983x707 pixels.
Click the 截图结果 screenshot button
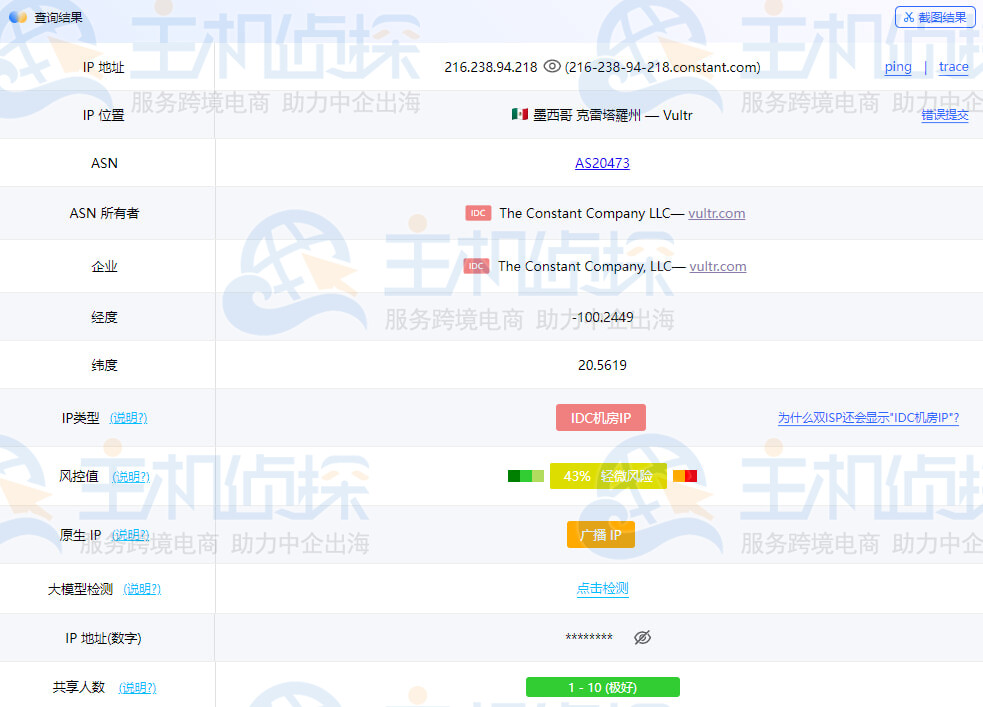tap(935, 18)
